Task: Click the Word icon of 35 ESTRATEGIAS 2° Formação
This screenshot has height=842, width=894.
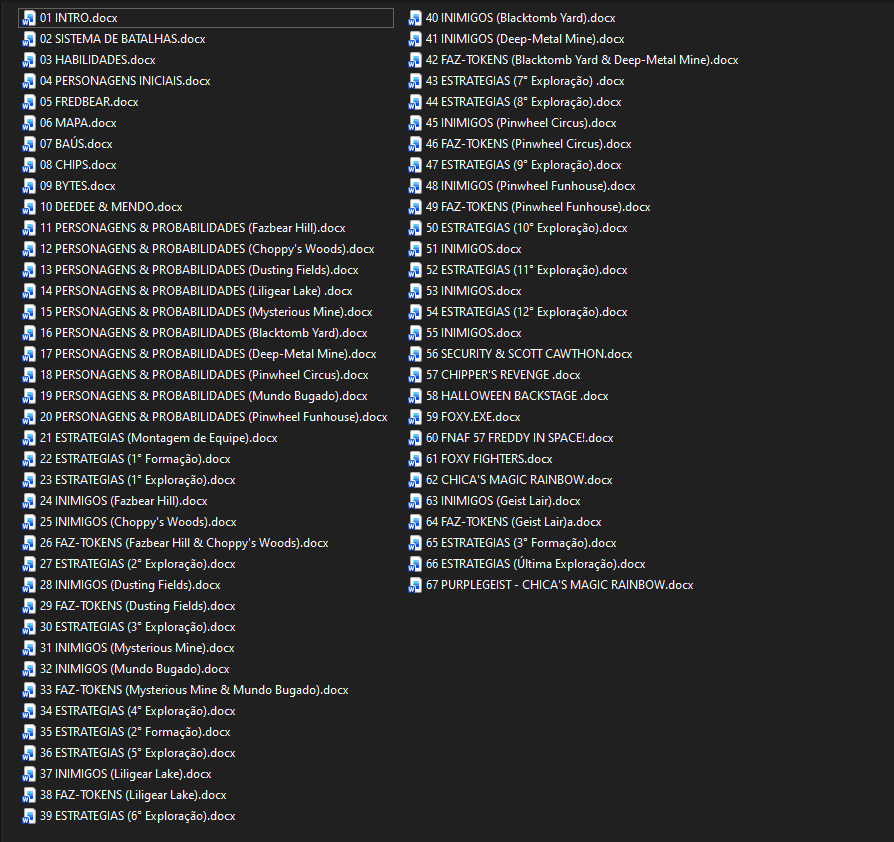Action: coord(29,732)
